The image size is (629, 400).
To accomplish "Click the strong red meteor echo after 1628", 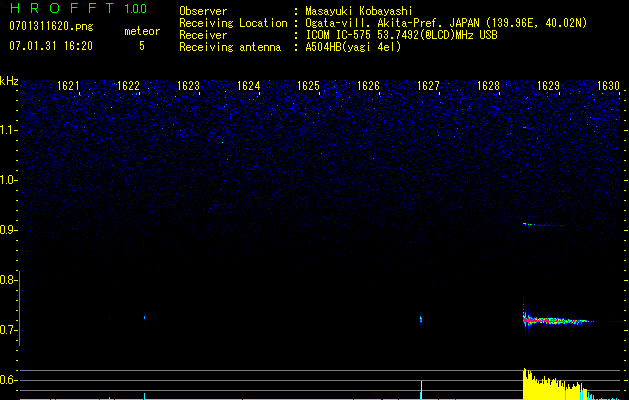I will click(556, 320).
